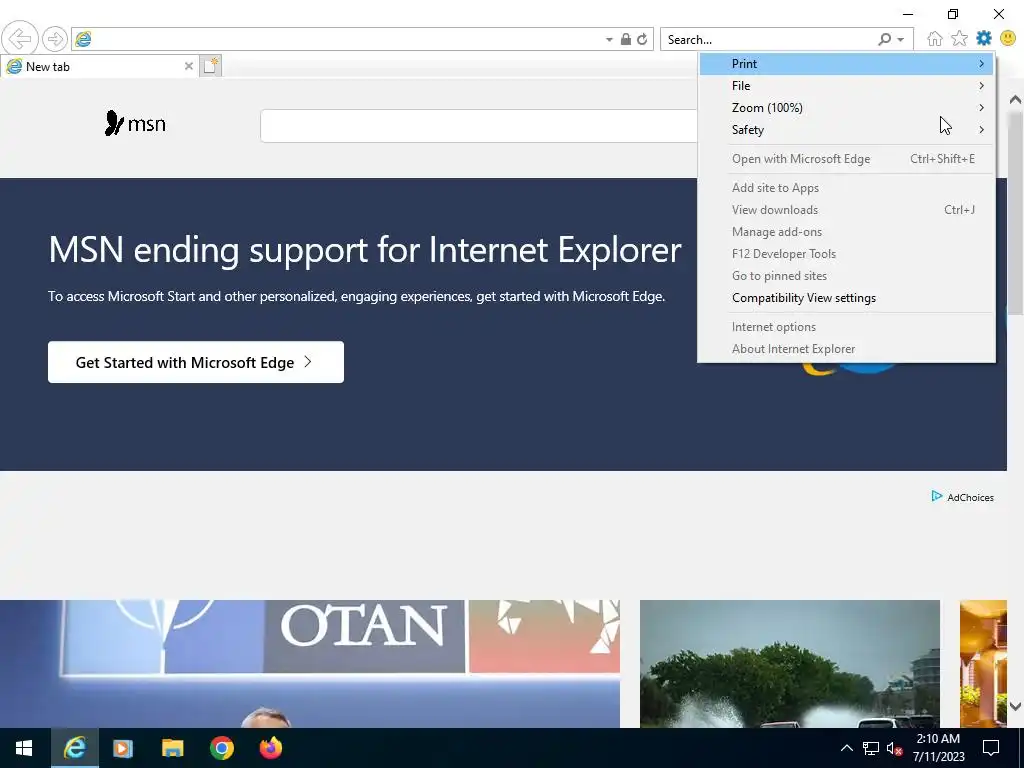Close the New tab tab

[189, 66]
